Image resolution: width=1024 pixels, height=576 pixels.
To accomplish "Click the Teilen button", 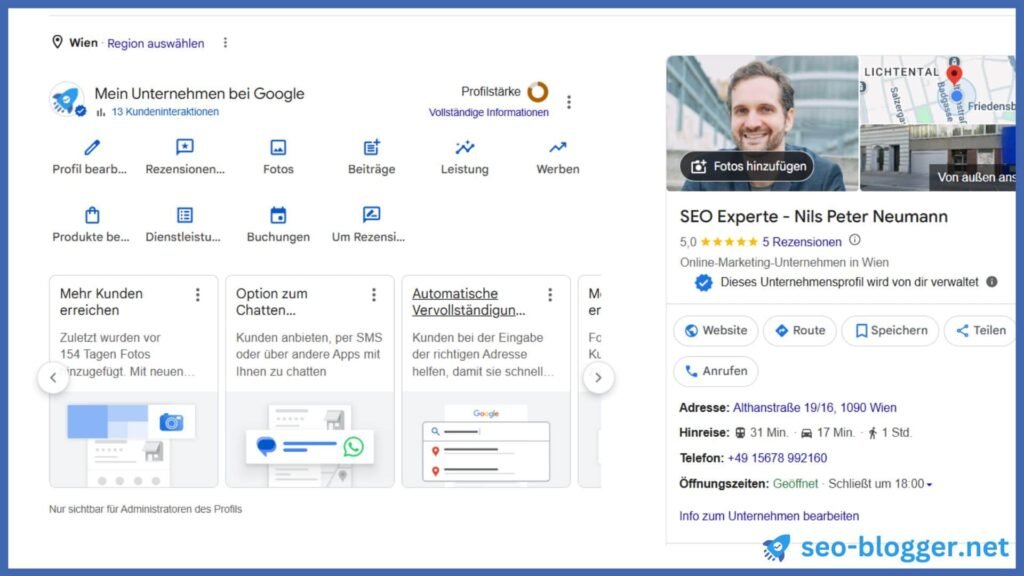I will click(x=980, y=330).
